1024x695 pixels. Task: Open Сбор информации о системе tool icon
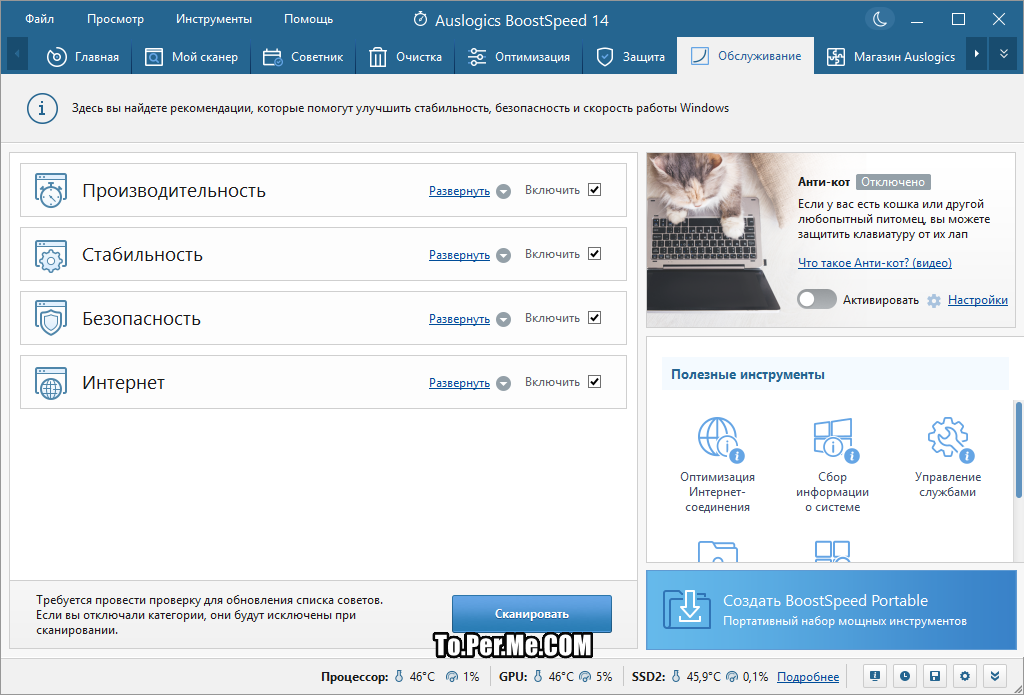tap(835, 439)
